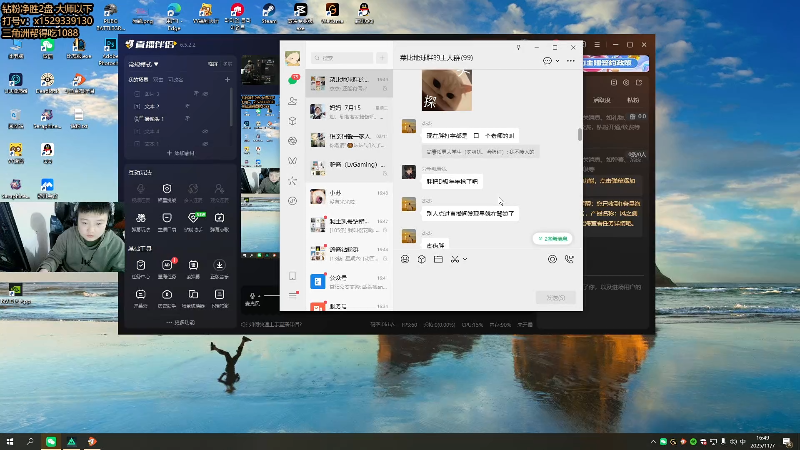
Task: Click the microphone icon in the interactive section
Action: coord(141,189)
